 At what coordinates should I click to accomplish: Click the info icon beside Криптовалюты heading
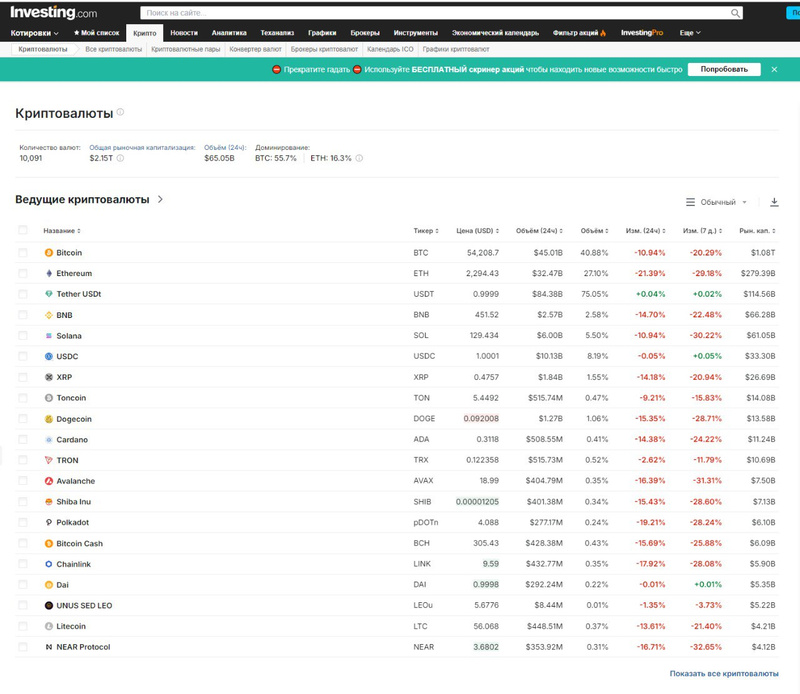pyautogui.click(x=121, y=113)
